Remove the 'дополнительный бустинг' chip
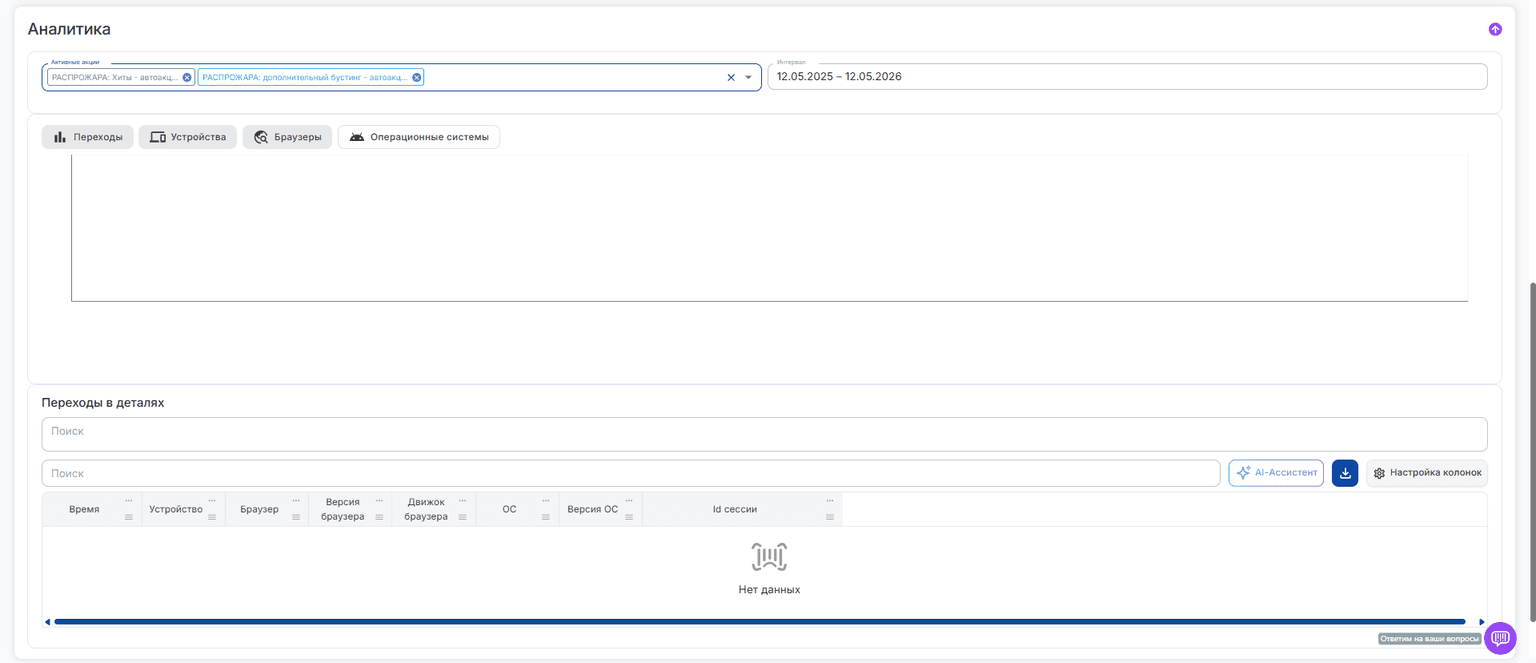1536x663 pixels. click(x=417, y=77)
